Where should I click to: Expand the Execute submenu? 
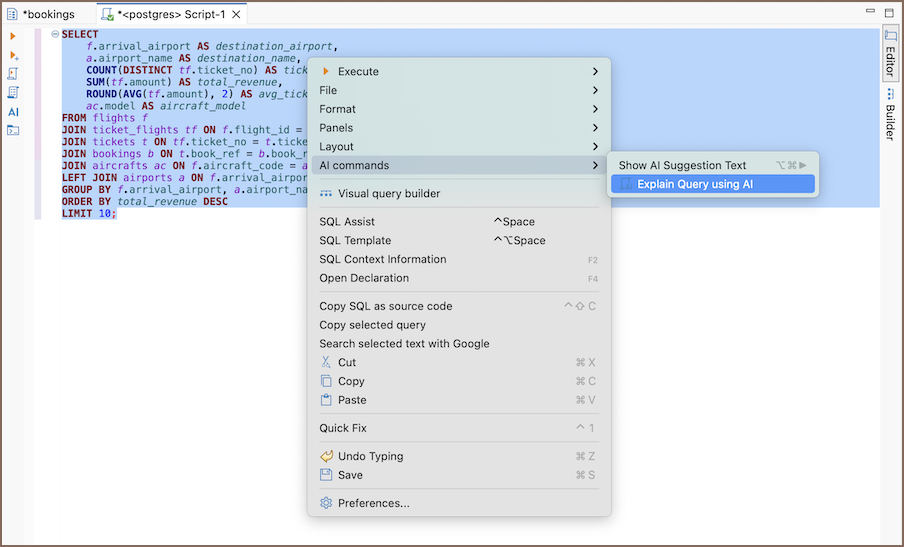pyautogui.click(x=358, y=72)
